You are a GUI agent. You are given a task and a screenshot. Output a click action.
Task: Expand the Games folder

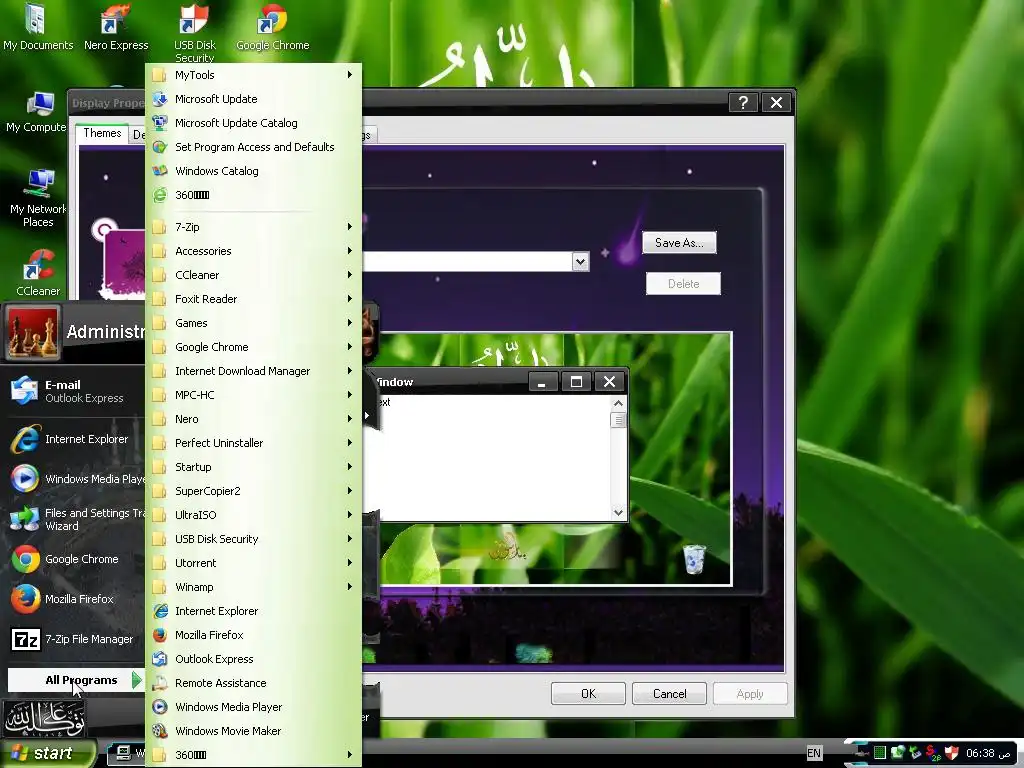pos(253,323)
